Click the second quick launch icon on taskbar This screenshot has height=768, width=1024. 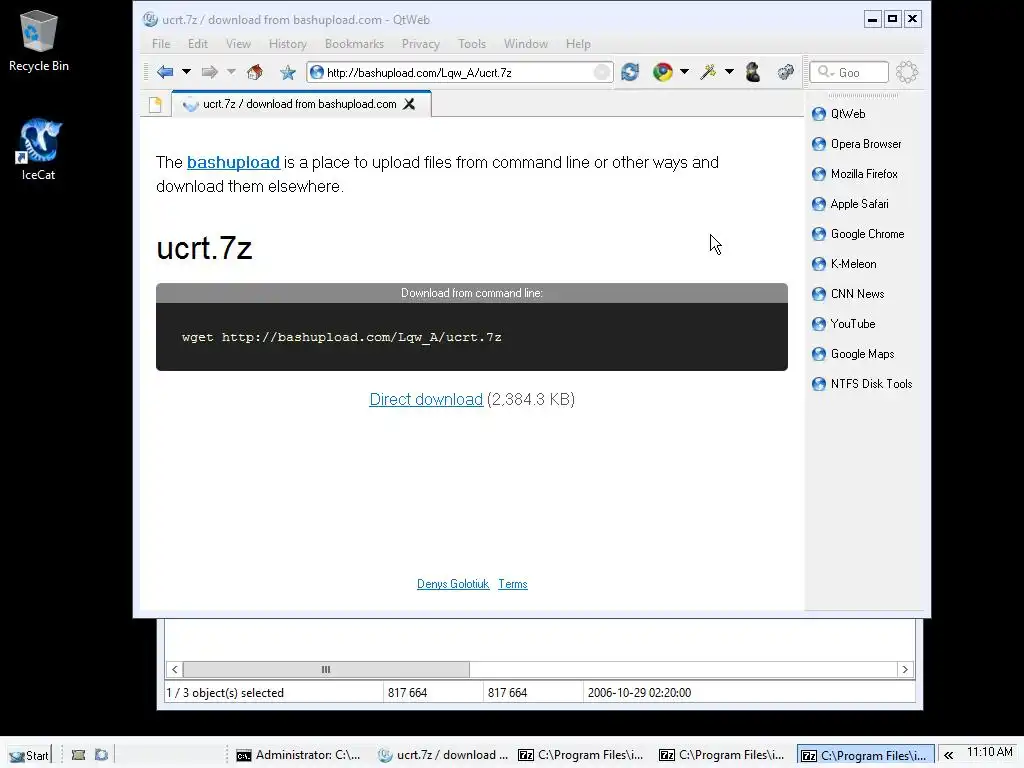101,755
